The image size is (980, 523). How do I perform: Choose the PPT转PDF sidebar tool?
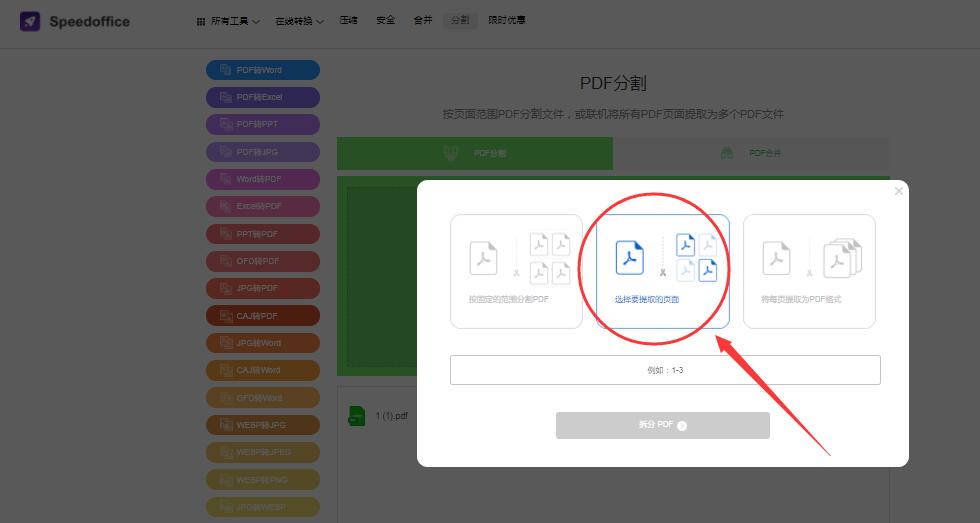263,234
